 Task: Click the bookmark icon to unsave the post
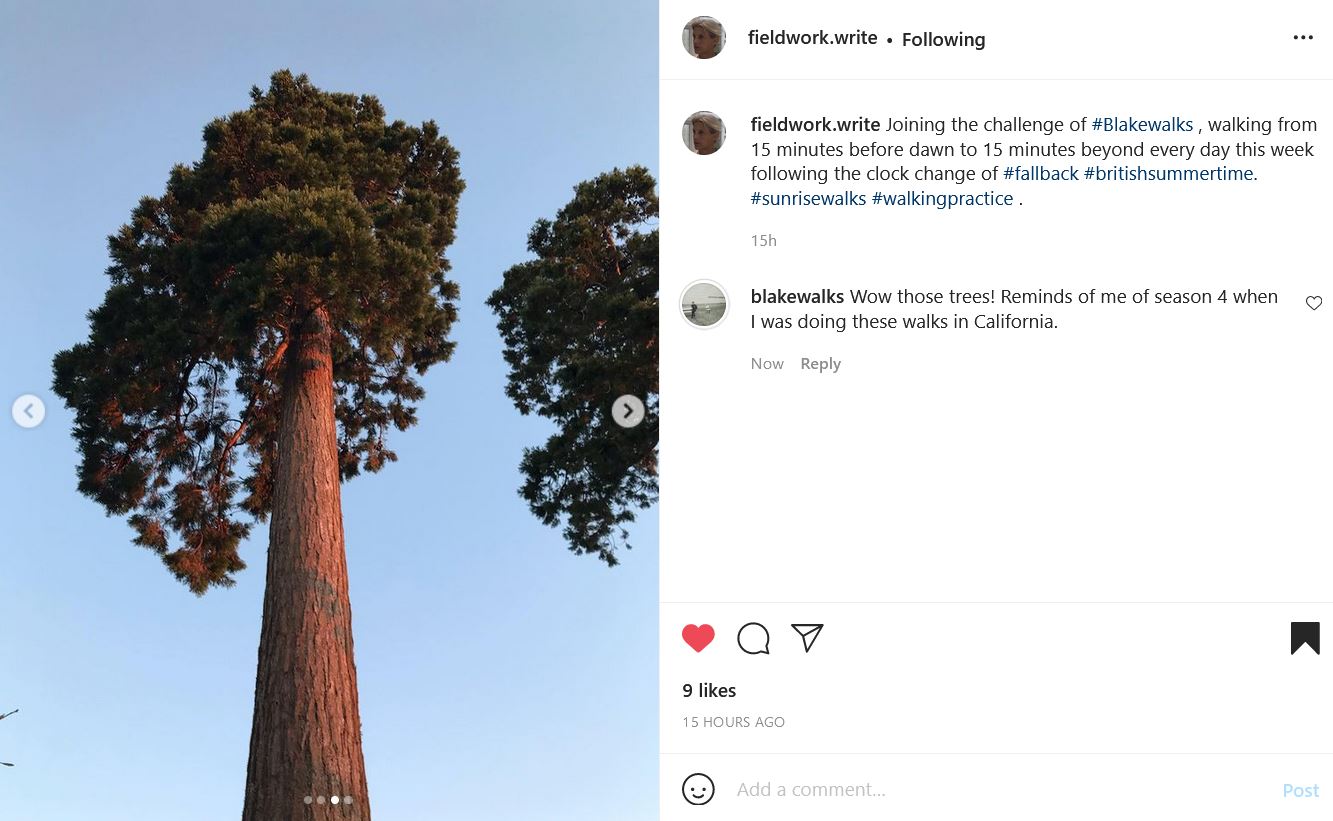1305,637
